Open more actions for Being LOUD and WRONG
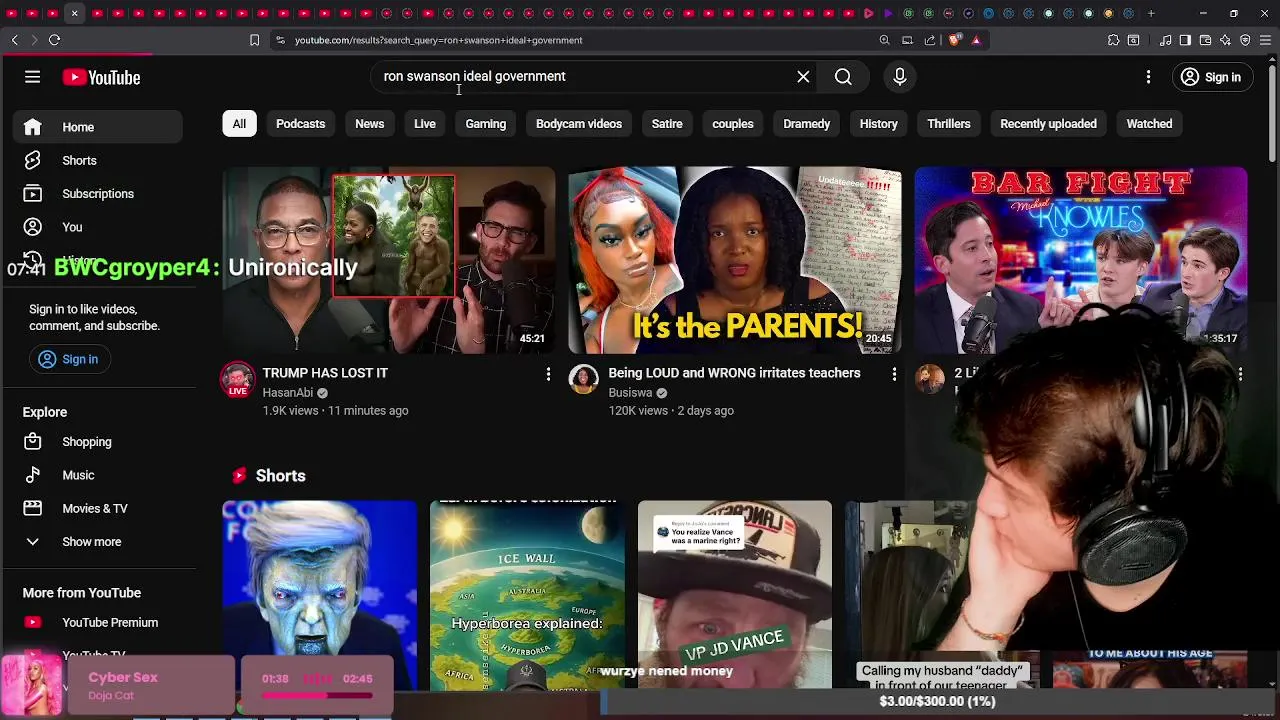 tap(894, 374)
